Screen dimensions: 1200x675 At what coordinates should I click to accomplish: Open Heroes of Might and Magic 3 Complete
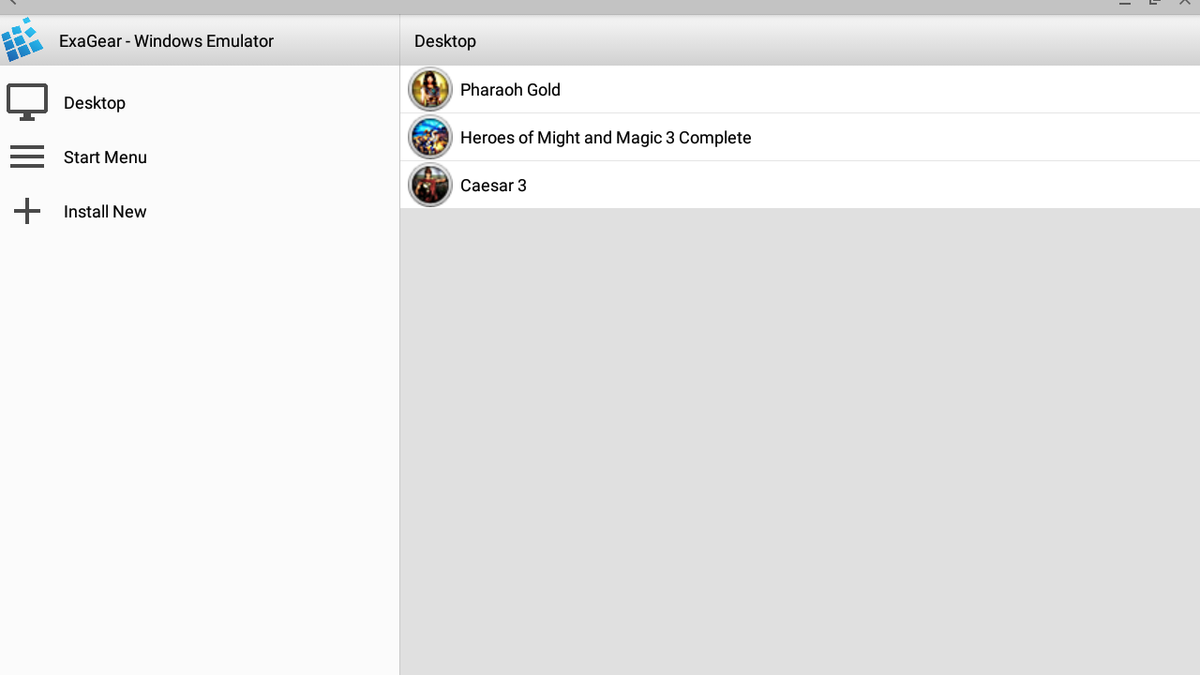coord(606,137)
